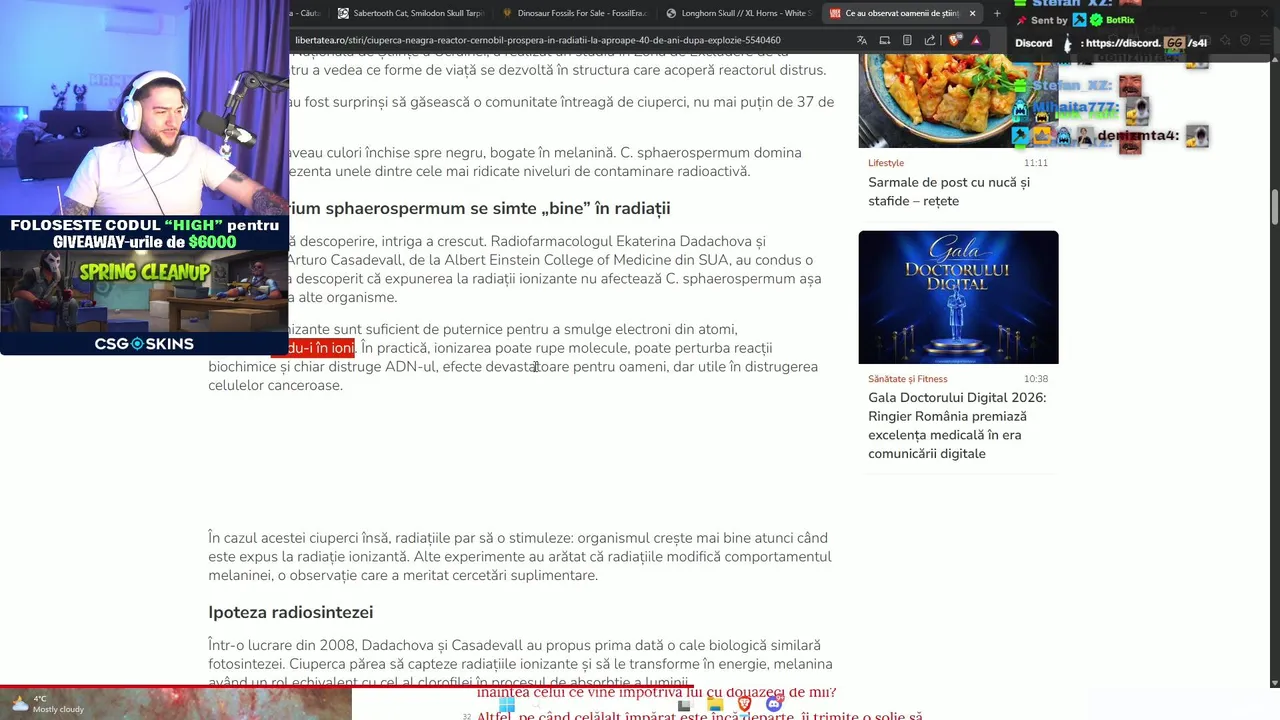Click the translate page icon in address bar
This screenshot has height=720, width=1280.
click(862, 41)
